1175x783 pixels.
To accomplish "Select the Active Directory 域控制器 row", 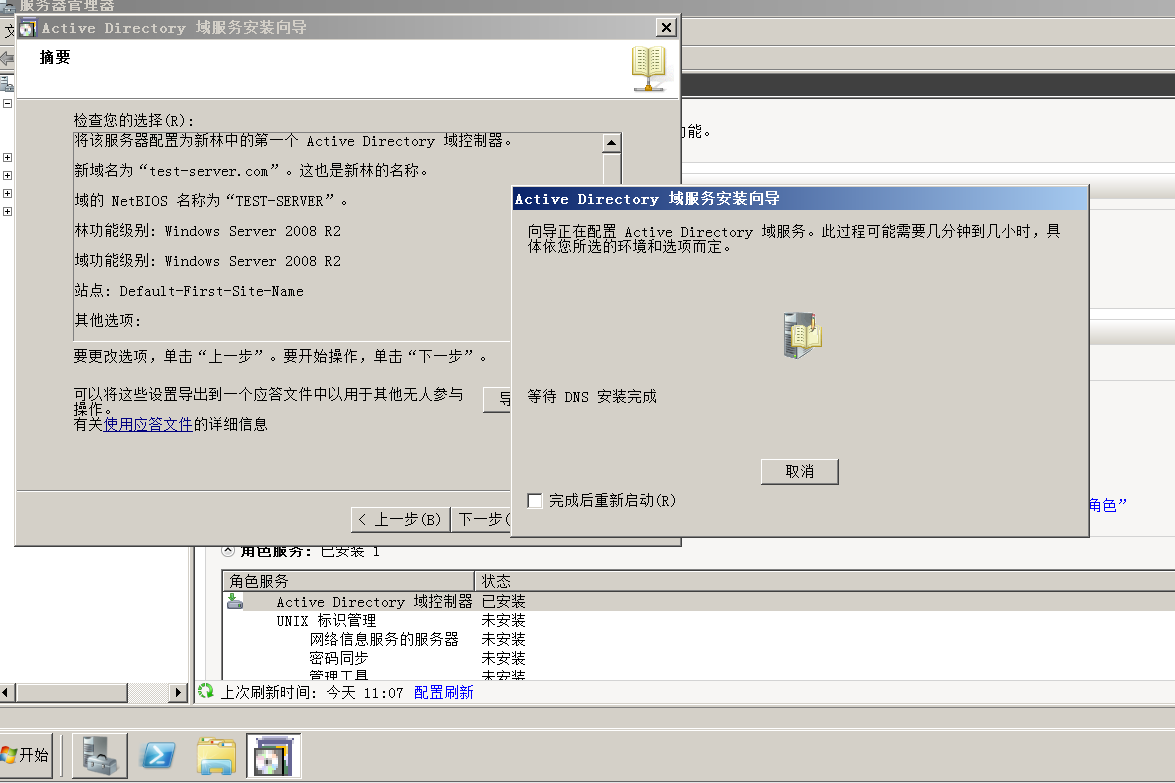I will click(x=698, y=602).
